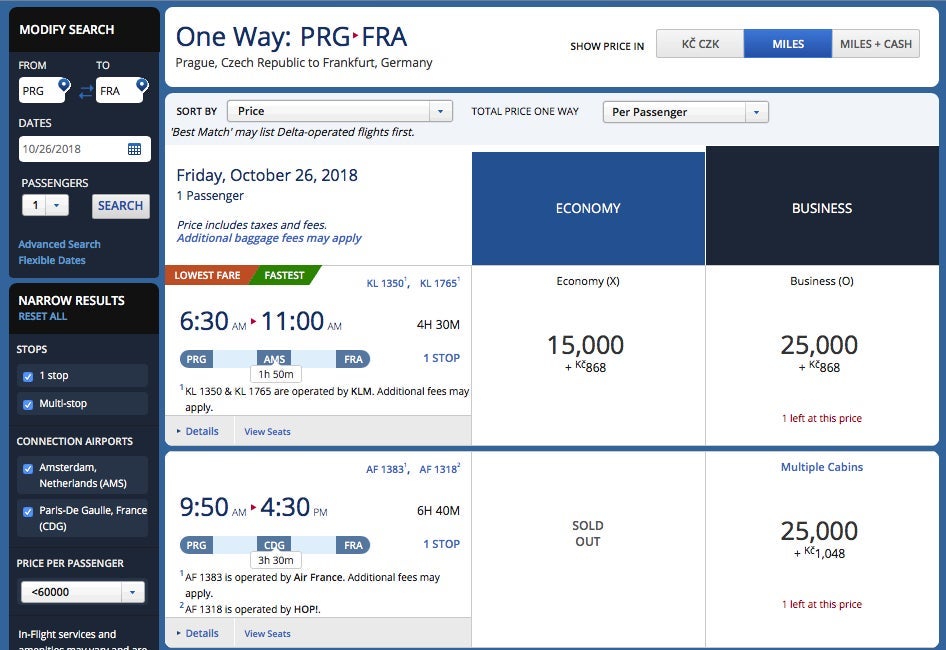Click the TO field location pin icon
946x650 pixels.
pos(141,86)
